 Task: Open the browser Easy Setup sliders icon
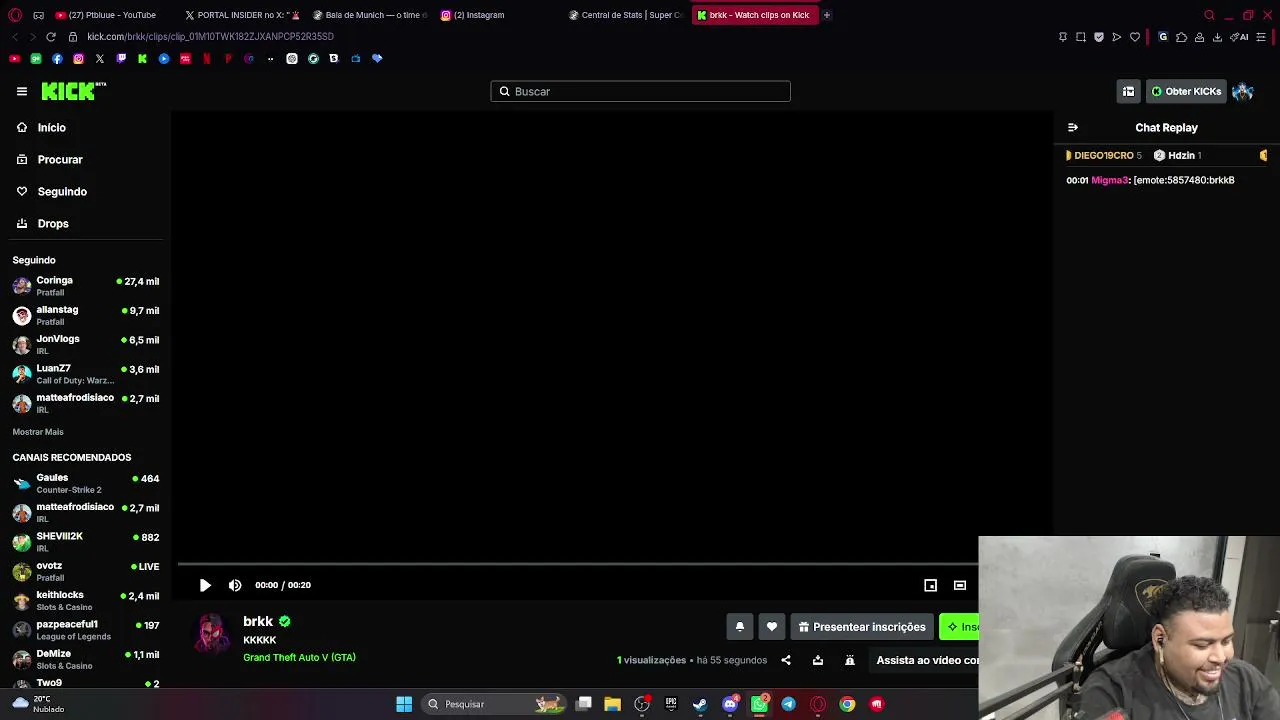[x=1261, y=37]
